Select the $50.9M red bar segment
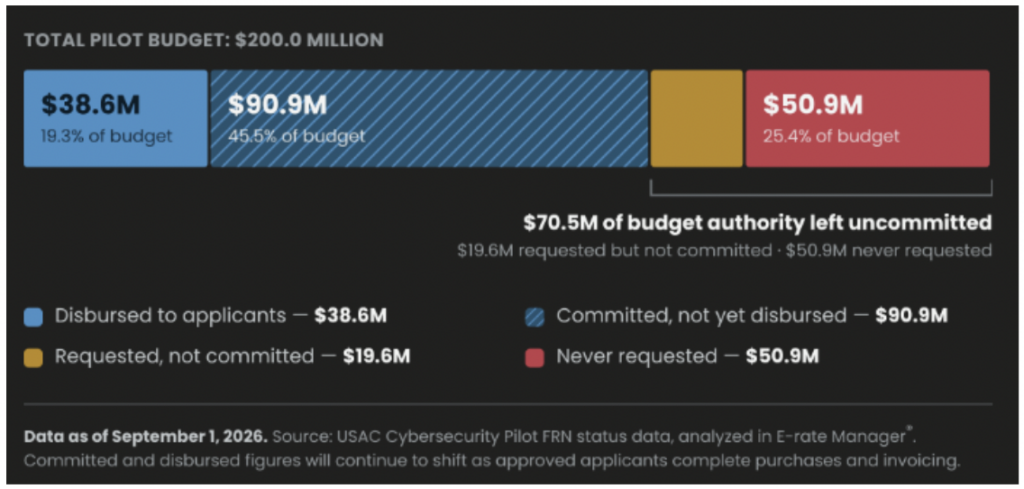 click(x=867, y=119)
